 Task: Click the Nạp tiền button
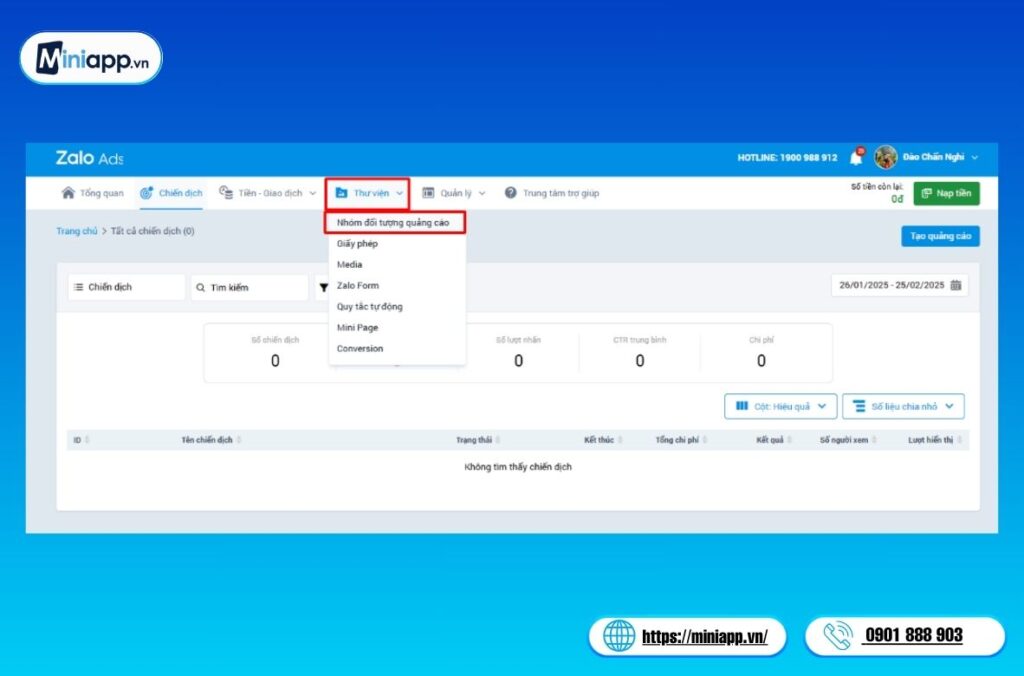(946, 193)
